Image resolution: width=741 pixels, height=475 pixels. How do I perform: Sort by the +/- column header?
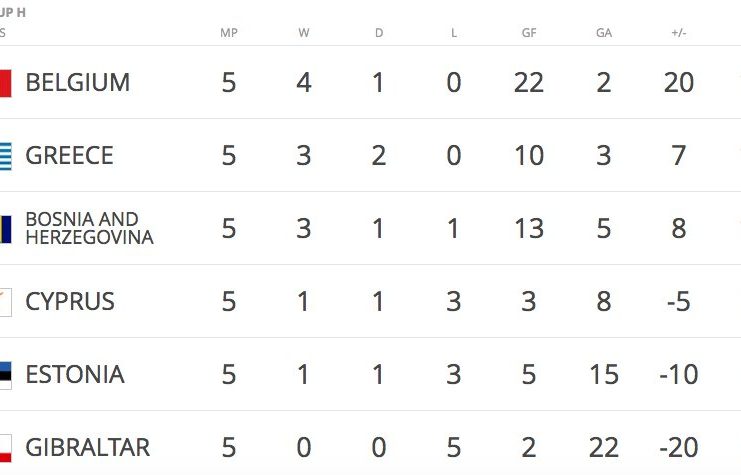[x=679, y=33]
